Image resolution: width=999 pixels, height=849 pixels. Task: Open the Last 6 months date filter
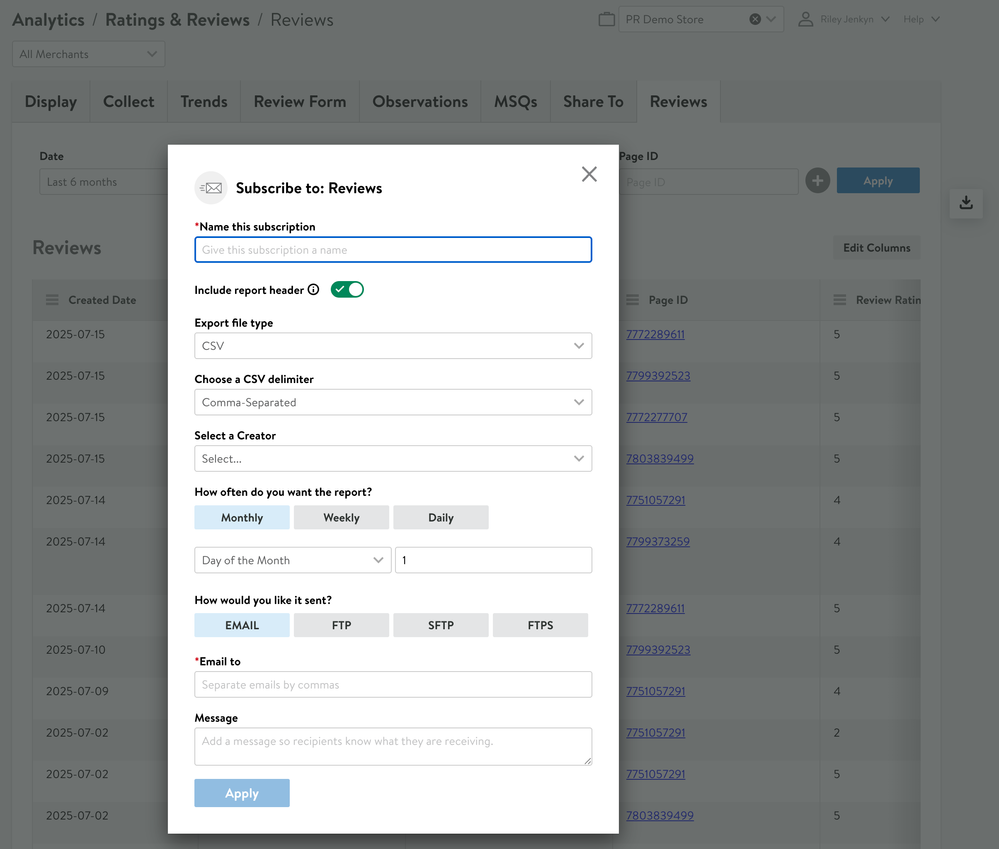click(x=103, y=182)
